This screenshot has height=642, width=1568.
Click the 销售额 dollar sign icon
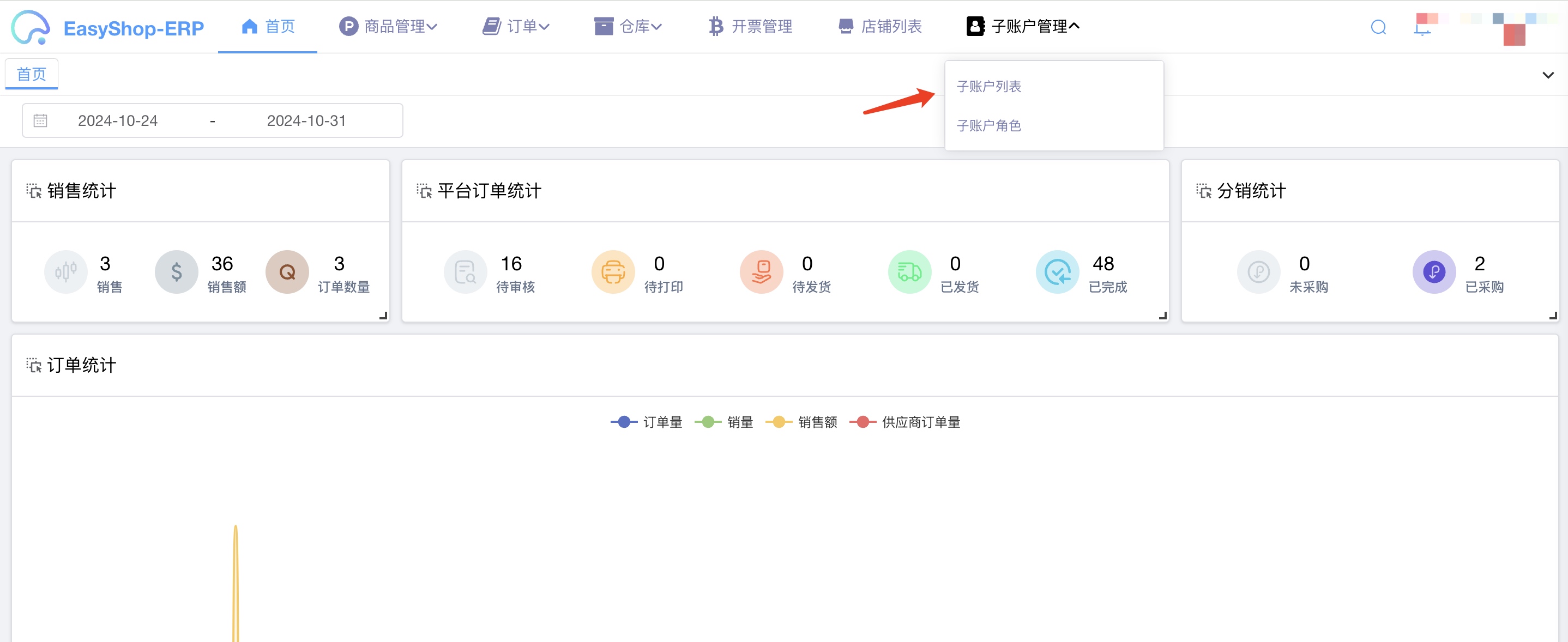pyautogui.click(x=177, y=272)
